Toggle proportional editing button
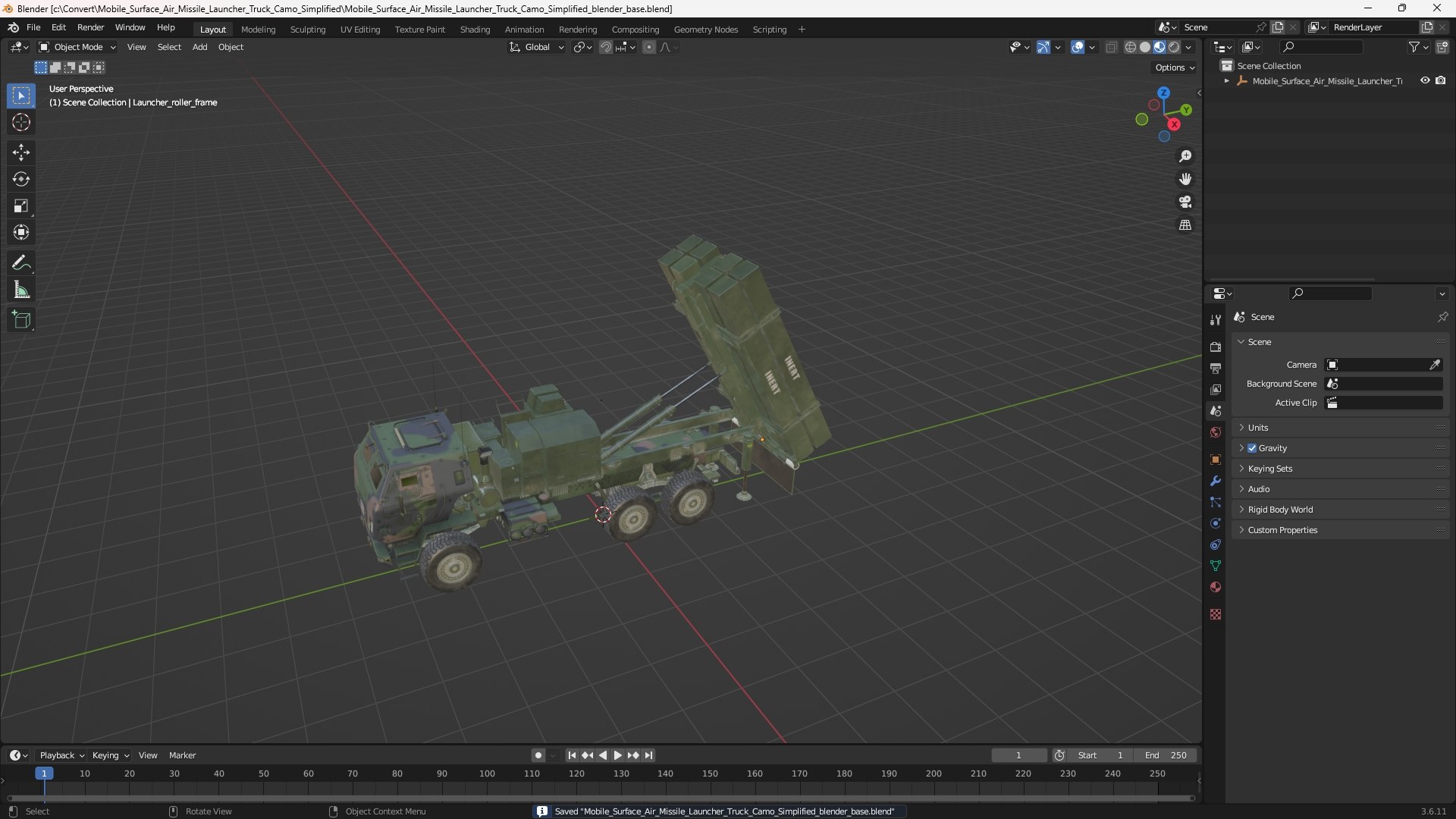The height and width of the screenshot is (819, 1456). (649, 47)
